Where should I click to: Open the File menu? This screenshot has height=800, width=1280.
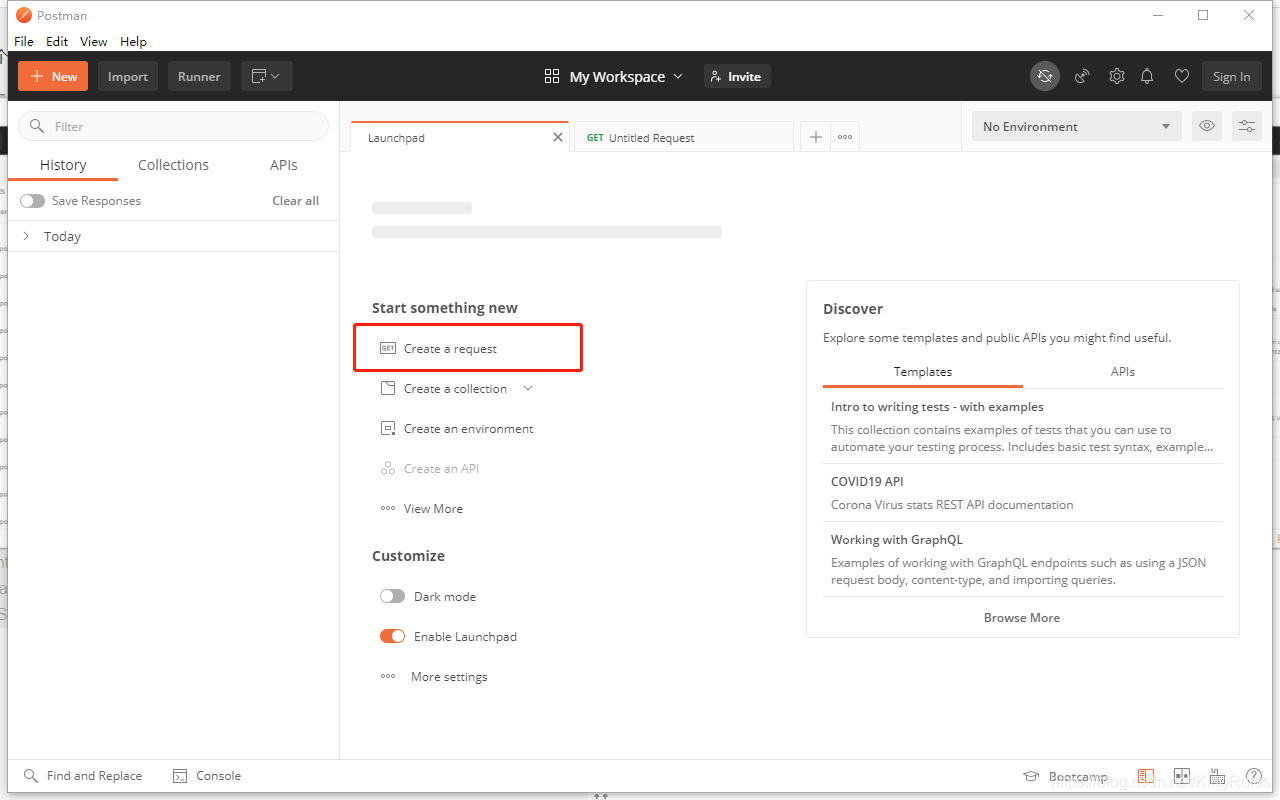(24, 41)
